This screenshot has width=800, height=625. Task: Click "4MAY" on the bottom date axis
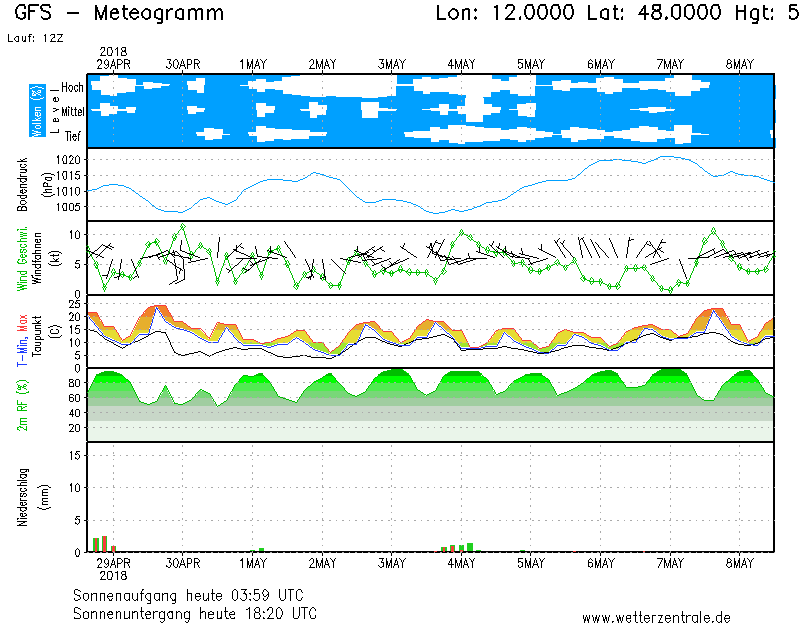(x=461, y=563)
